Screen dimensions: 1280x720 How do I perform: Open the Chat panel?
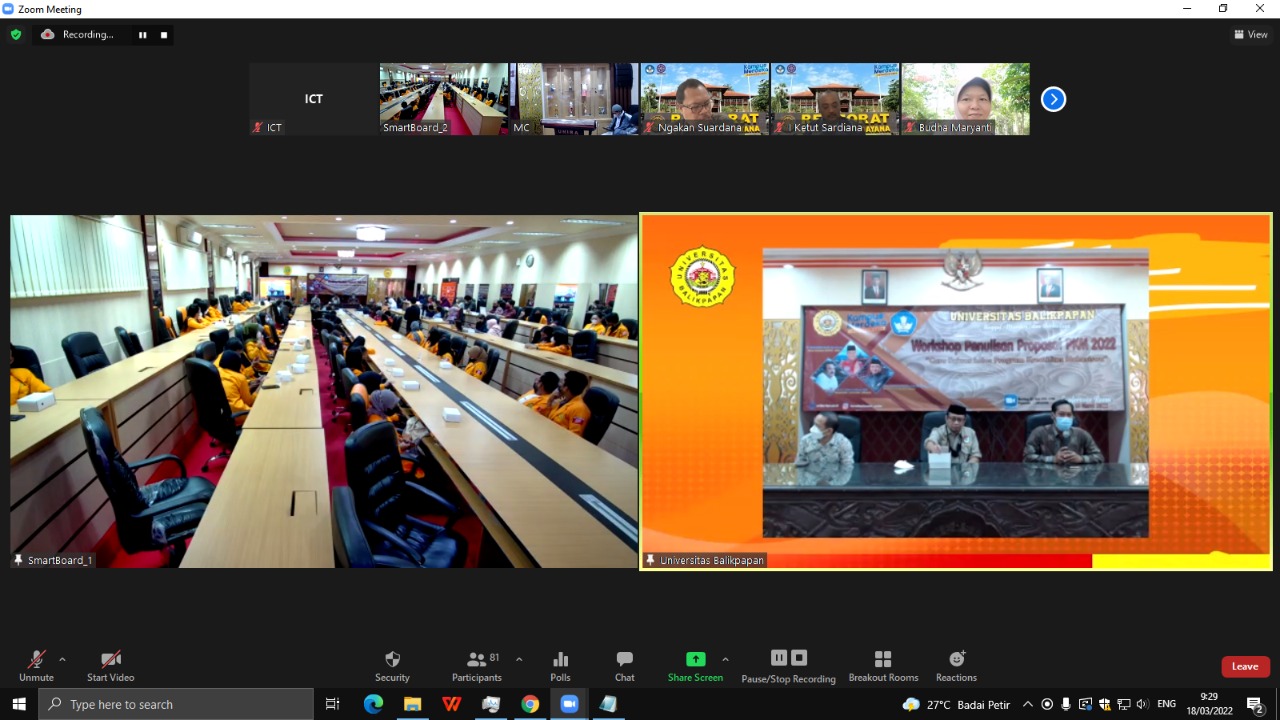tap(624, 666)
